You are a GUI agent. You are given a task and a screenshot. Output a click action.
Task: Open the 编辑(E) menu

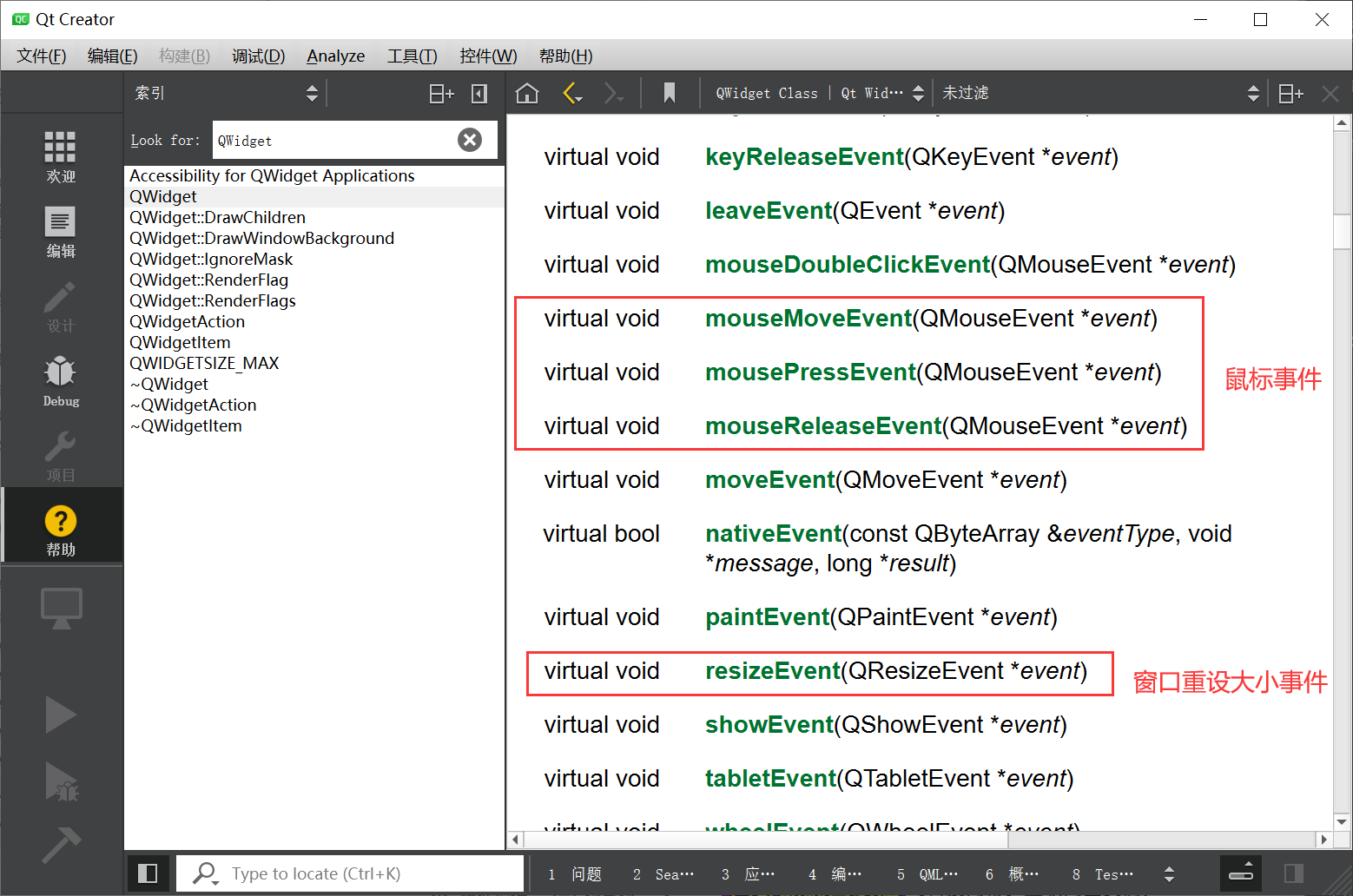pos(113,56)
